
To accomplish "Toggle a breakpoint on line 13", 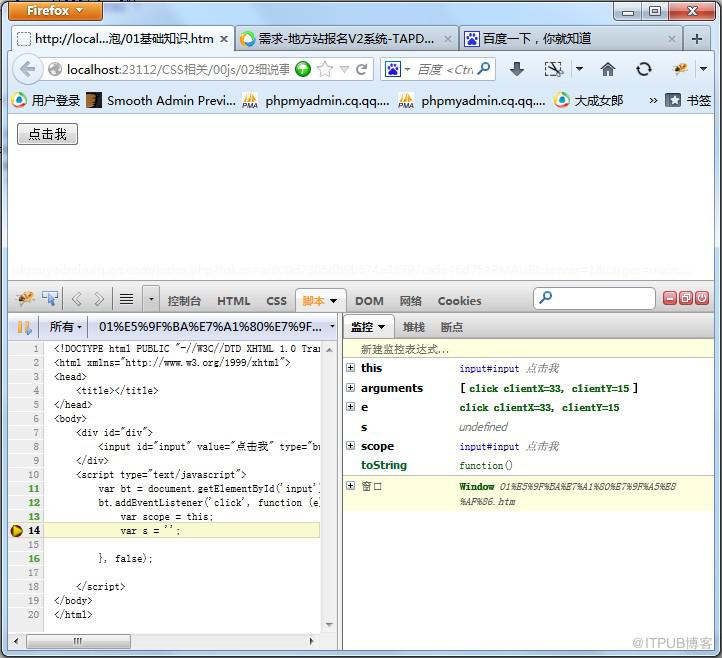I will click(34, 517).
